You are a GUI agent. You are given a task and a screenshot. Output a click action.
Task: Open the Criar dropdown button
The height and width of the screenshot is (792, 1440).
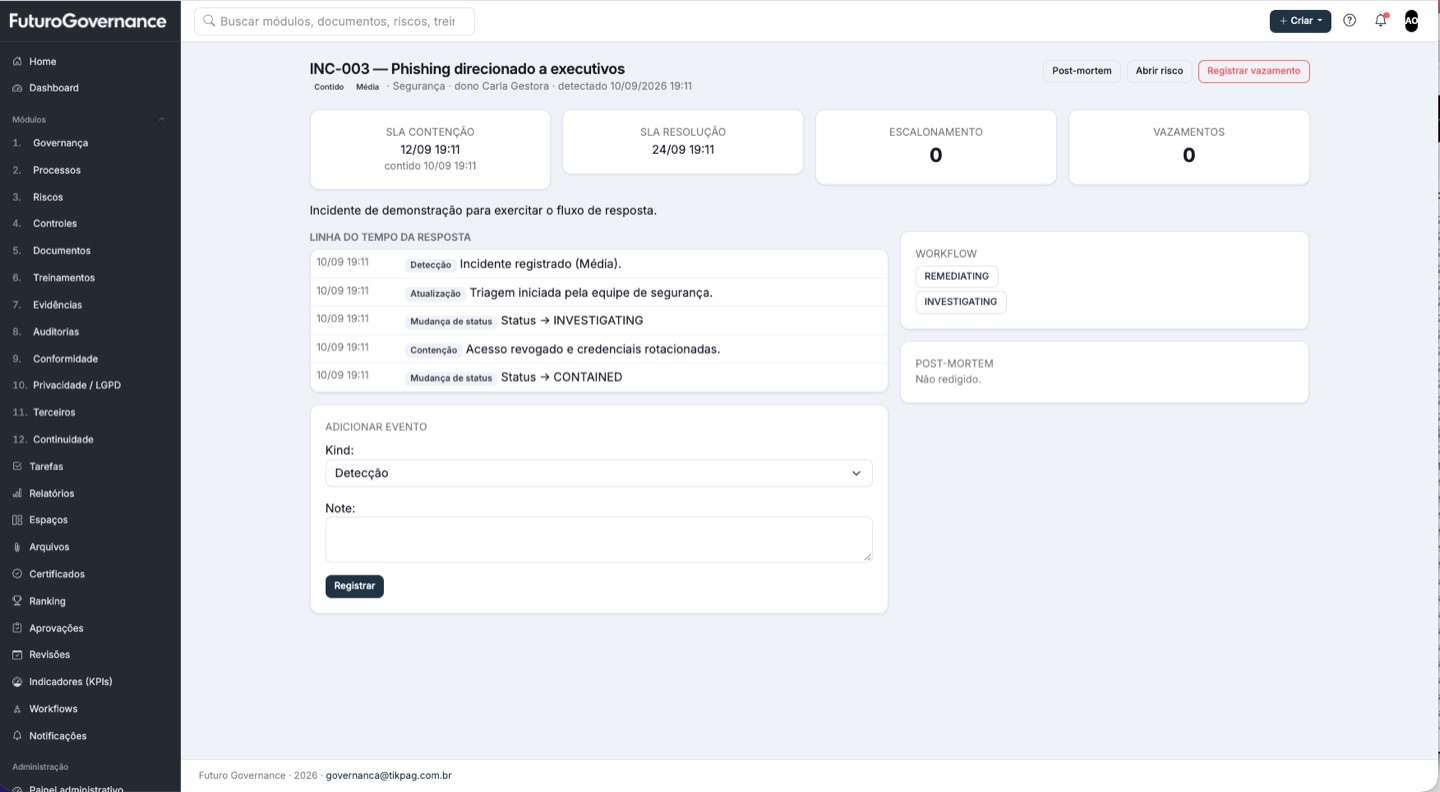pyautogui.click(x=1300, y=20)
